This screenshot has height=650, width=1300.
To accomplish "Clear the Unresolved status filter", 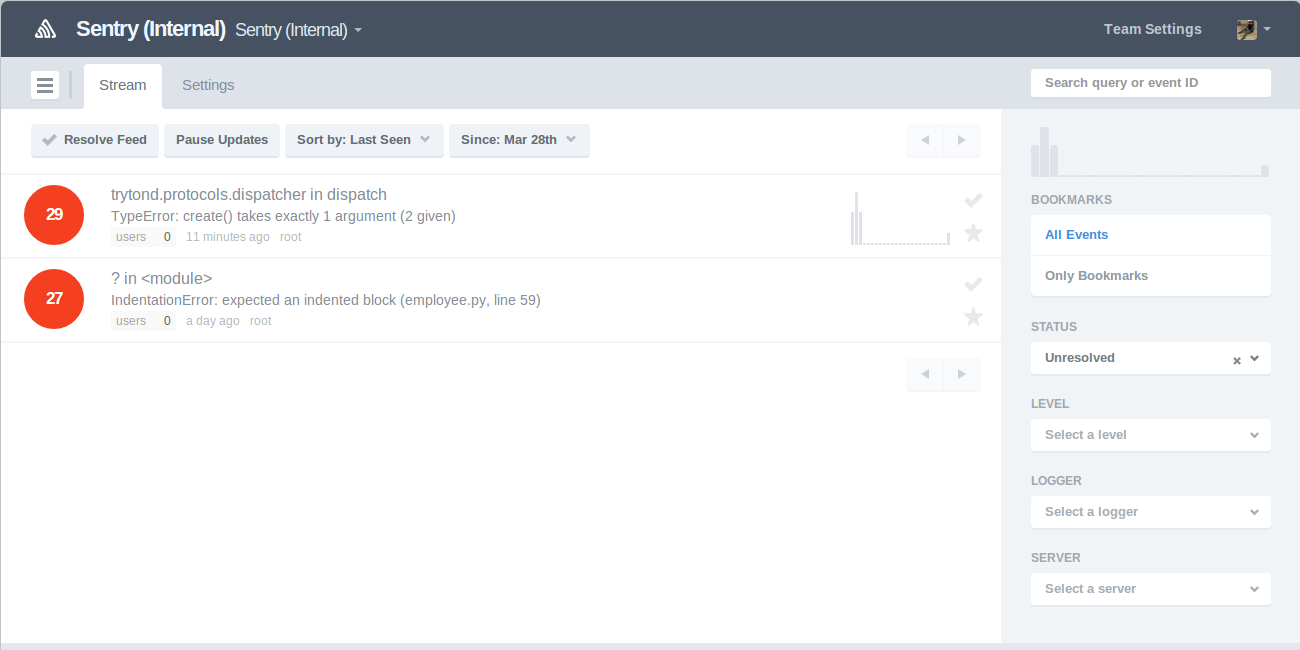I will [x=1236, y=358].
